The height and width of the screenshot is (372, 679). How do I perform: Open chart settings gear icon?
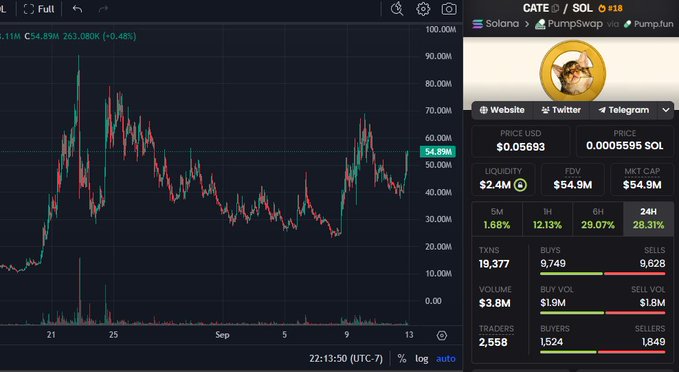pyautogui.click(x=423, y=9)
